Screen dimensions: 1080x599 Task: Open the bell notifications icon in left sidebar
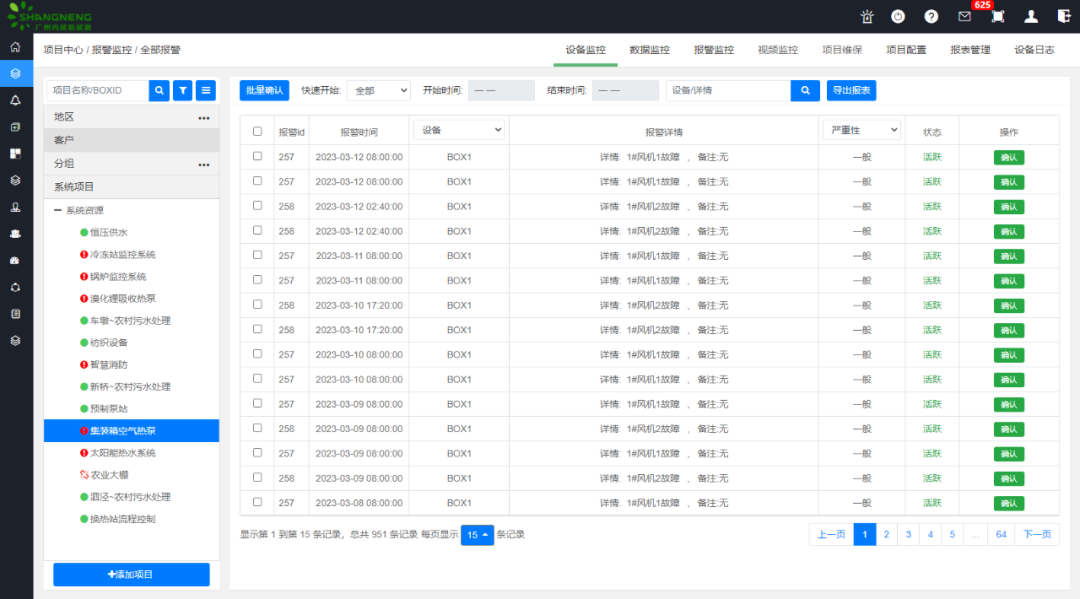tap(15, 100)
